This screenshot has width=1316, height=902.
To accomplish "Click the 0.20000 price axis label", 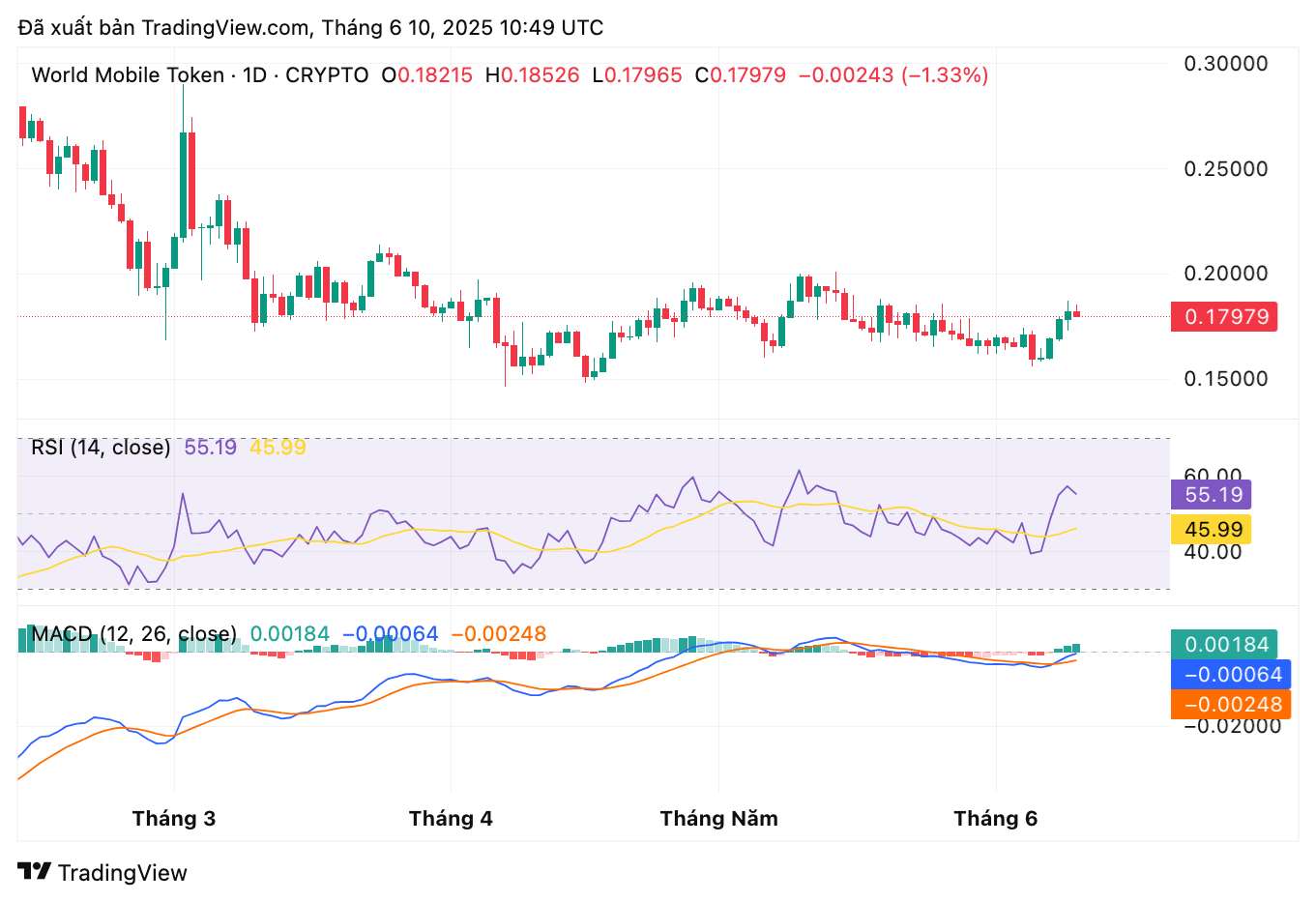I will point(1226,274).
